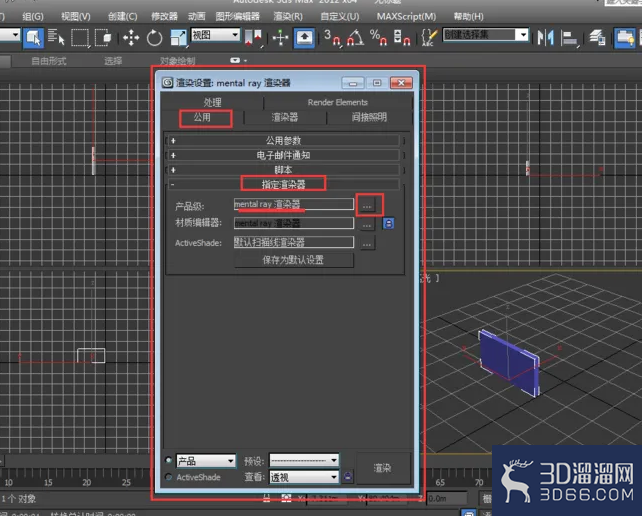
Task: Open the 自定义(U) menu
Action: click(340, 16)
